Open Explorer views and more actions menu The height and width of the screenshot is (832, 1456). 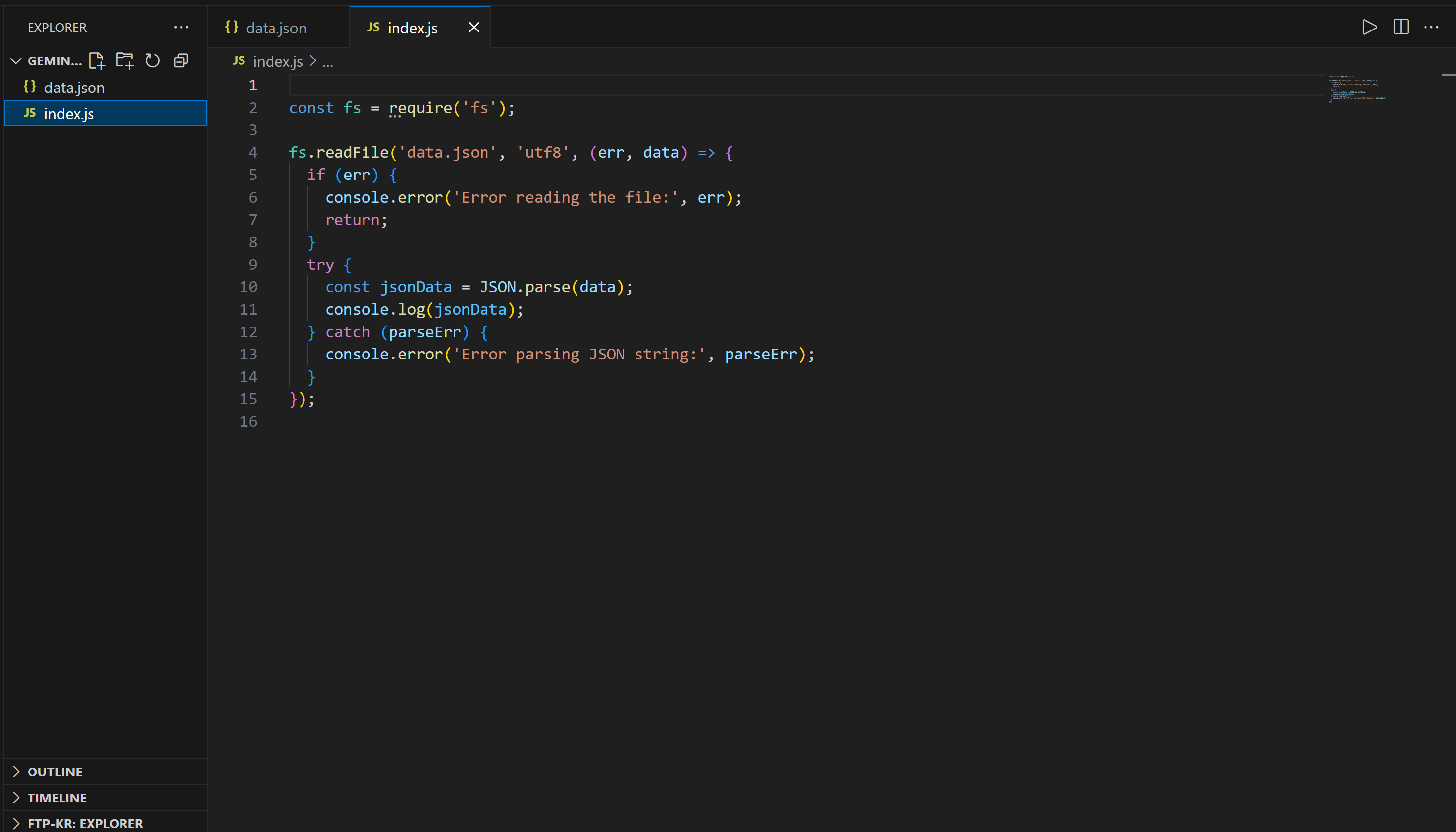click(x=181, y=27)
